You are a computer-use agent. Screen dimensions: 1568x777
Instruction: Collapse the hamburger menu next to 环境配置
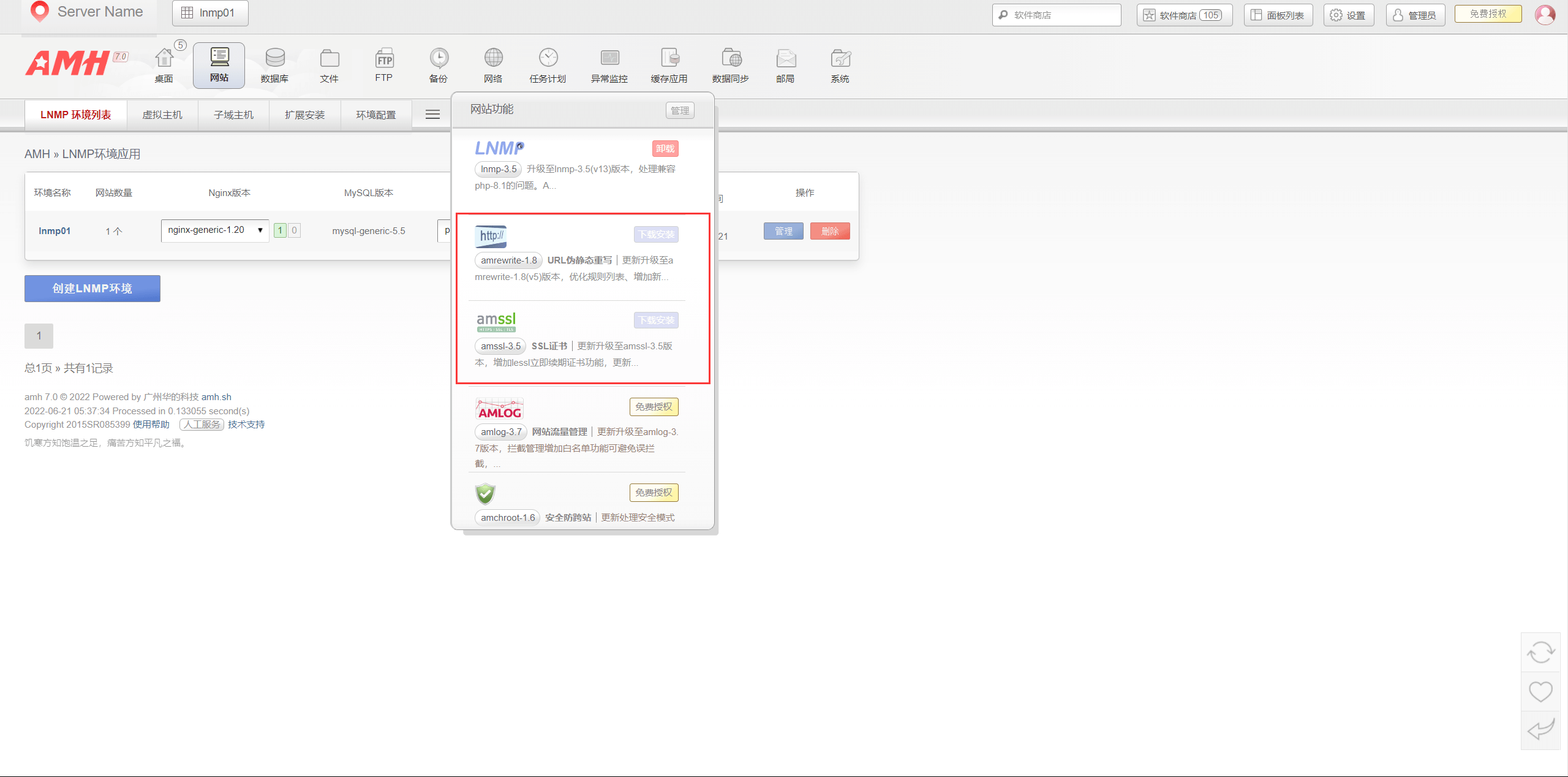click(432, 115)
